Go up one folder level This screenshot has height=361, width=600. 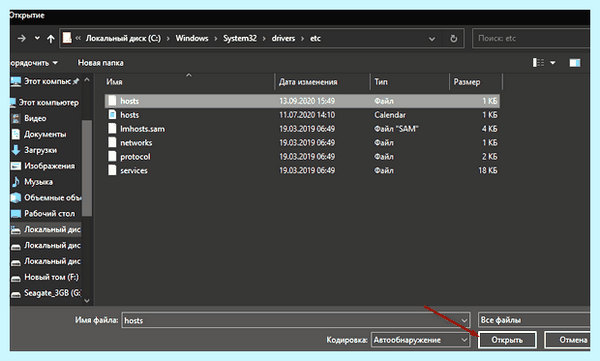[51, 38]
